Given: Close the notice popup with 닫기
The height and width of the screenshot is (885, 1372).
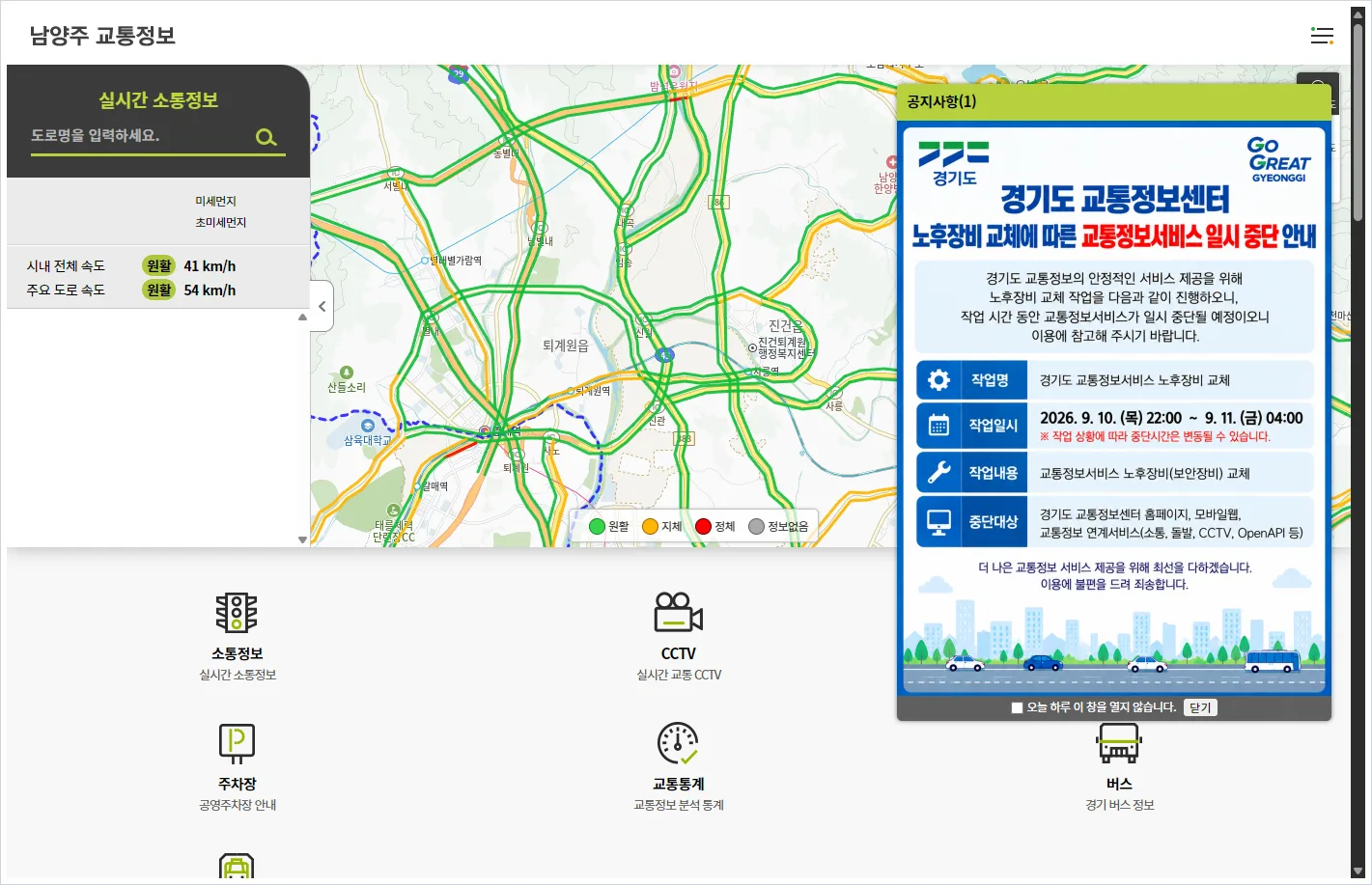Looking at the screenshot, I should click(1200, 707).
